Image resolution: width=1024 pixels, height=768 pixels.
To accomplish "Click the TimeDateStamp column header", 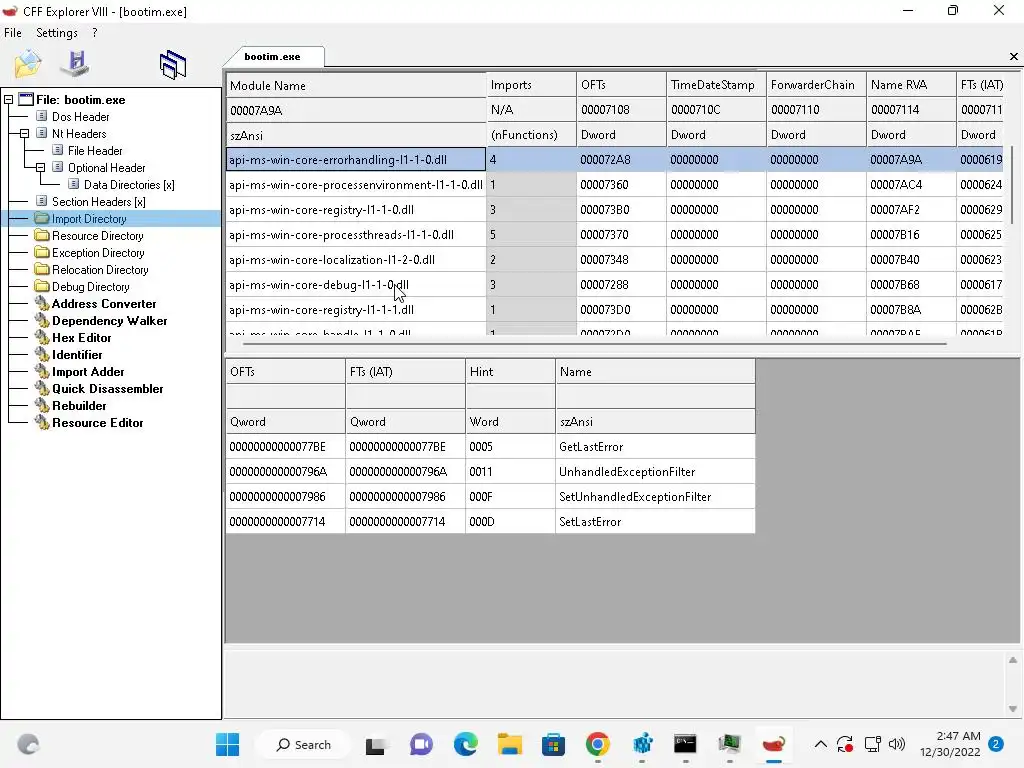I will point(716,85).
